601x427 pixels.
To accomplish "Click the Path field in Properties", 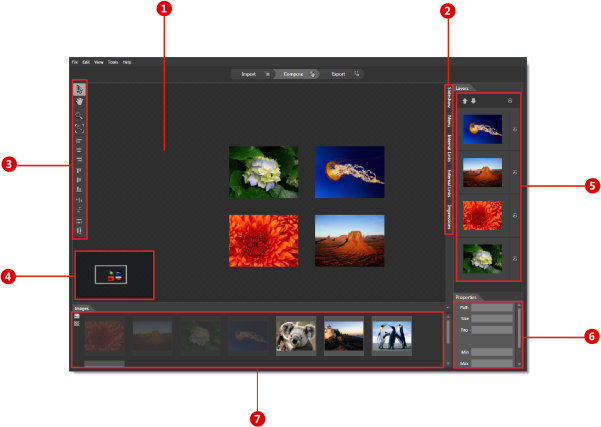I will [x=492, y=308].
